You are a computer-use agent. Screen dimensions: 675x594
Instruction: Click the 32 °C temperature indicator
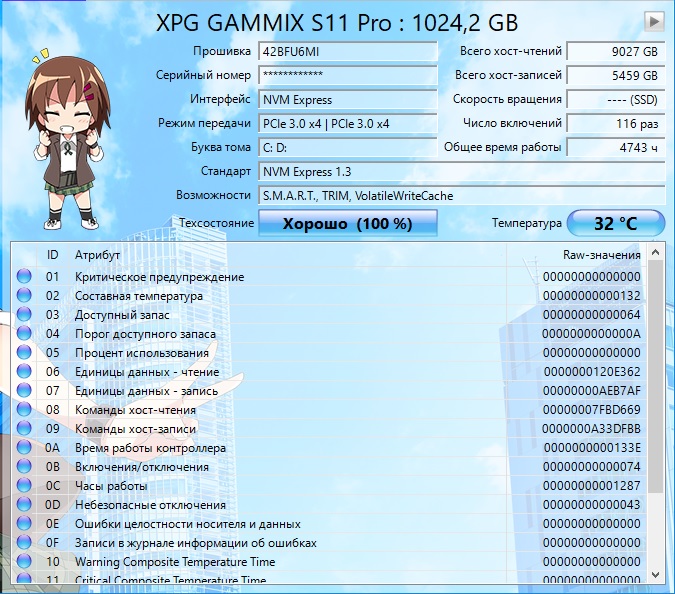click(616, 223)
